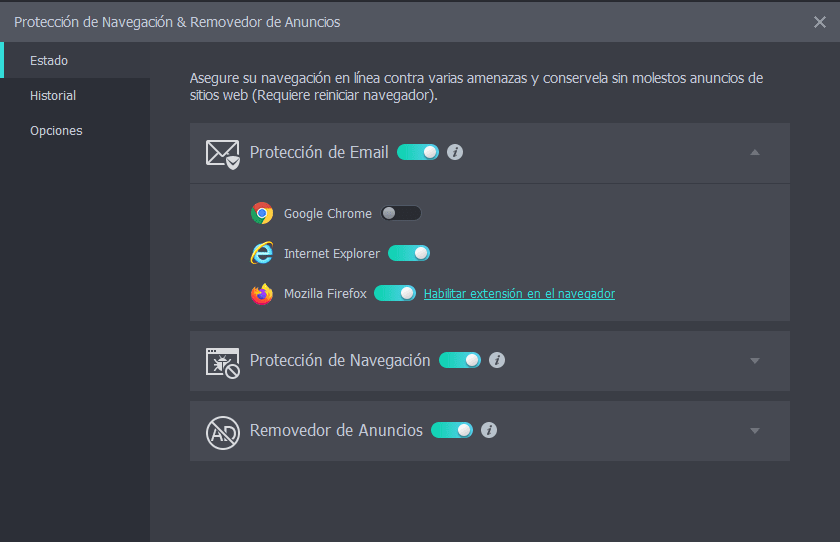Click the Protección de Email envelope icon
Screen dimensions: 840x542
222,153
